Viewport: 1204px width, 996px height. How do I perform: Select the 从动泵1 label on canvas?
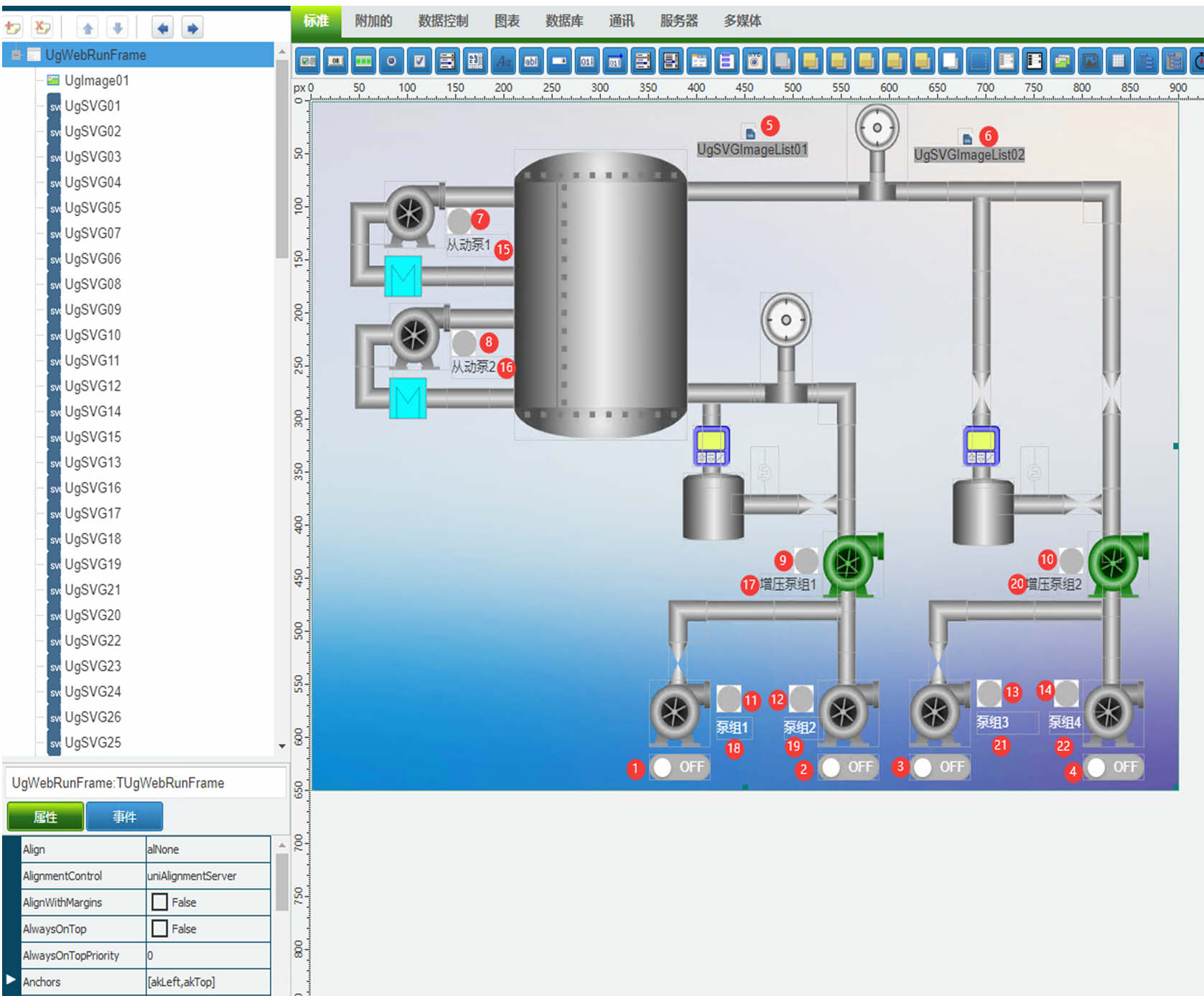(x=468, y=245)
